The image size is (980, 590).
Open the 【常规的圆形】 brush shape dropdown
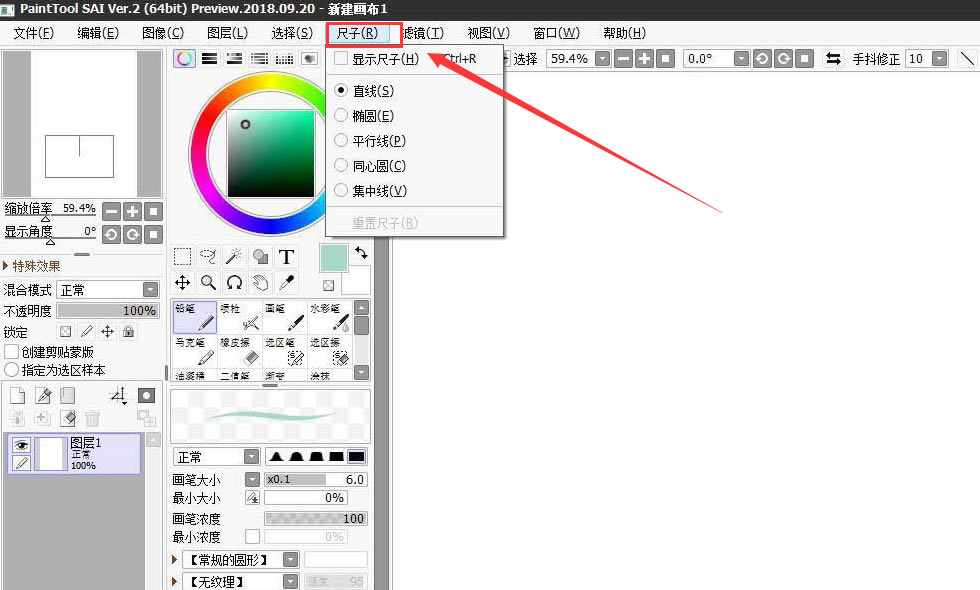(291, 559)
